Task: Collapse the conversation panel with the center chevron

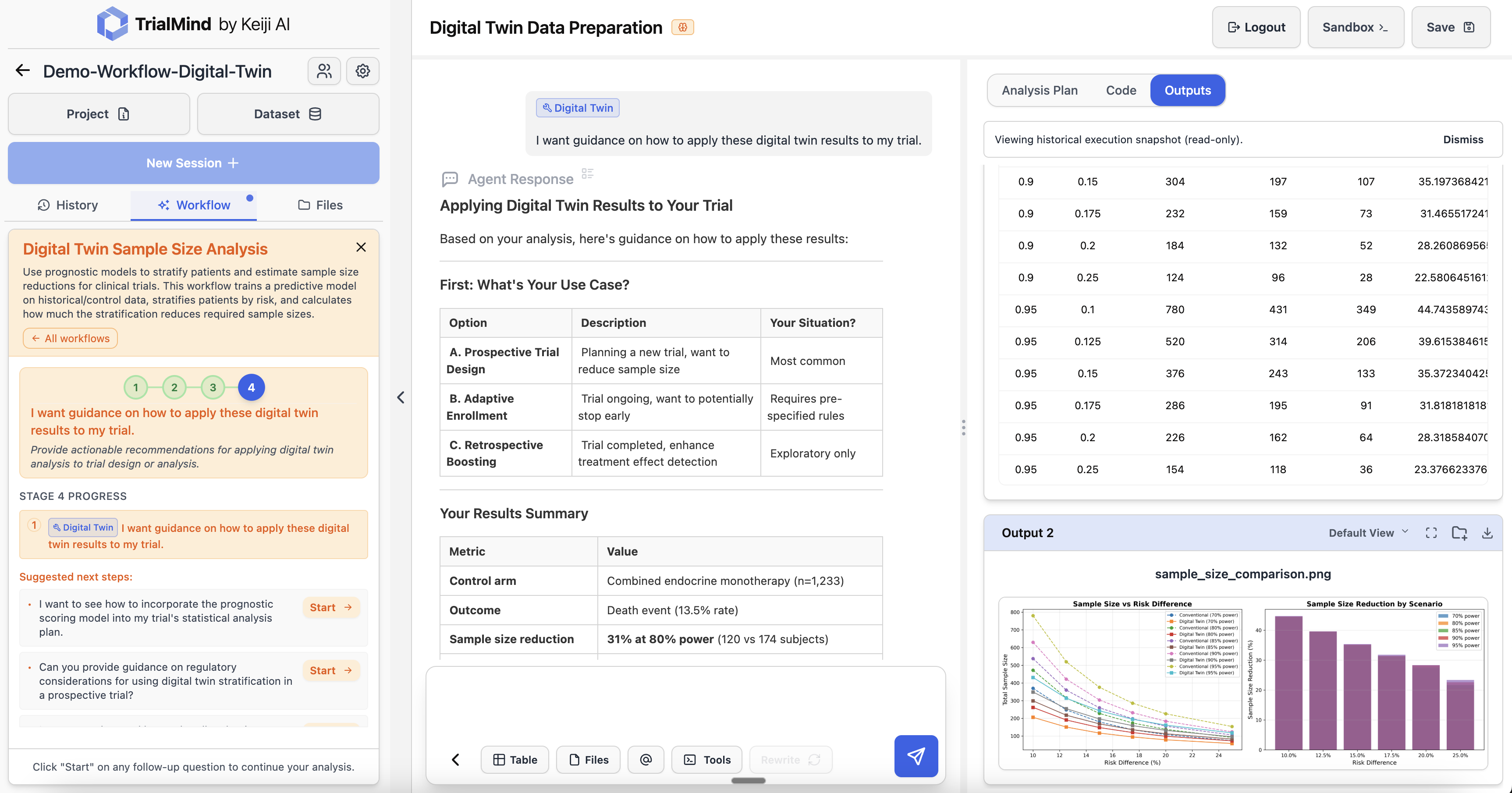Action: tap(401, 397)
